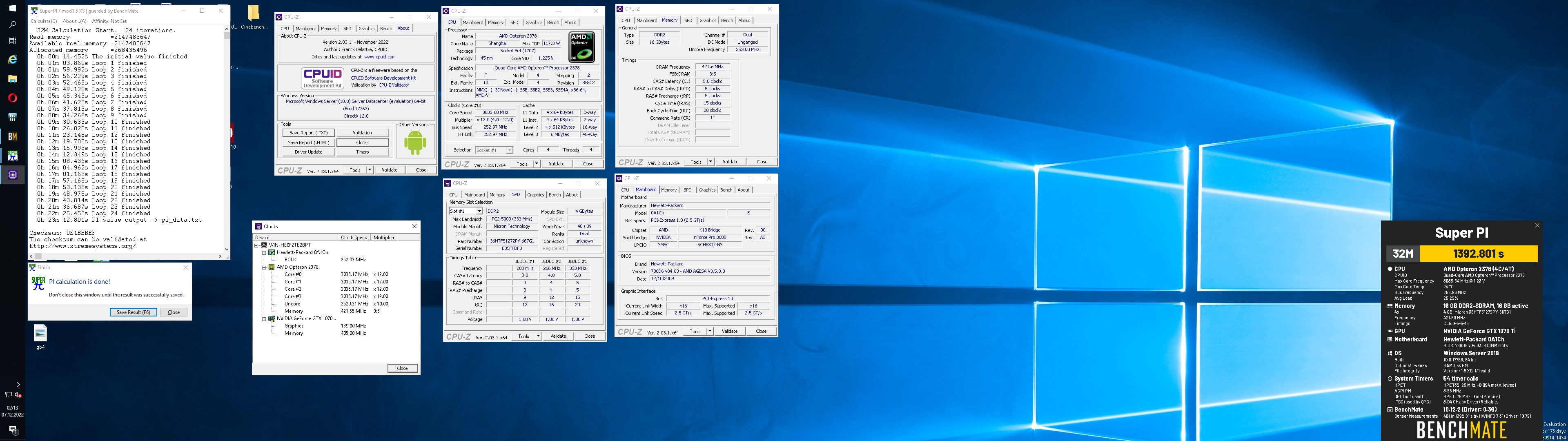Switch to Super PI via its taskbar icon
The height and width of the screenshot is (441, 1568).
point(12,156)
